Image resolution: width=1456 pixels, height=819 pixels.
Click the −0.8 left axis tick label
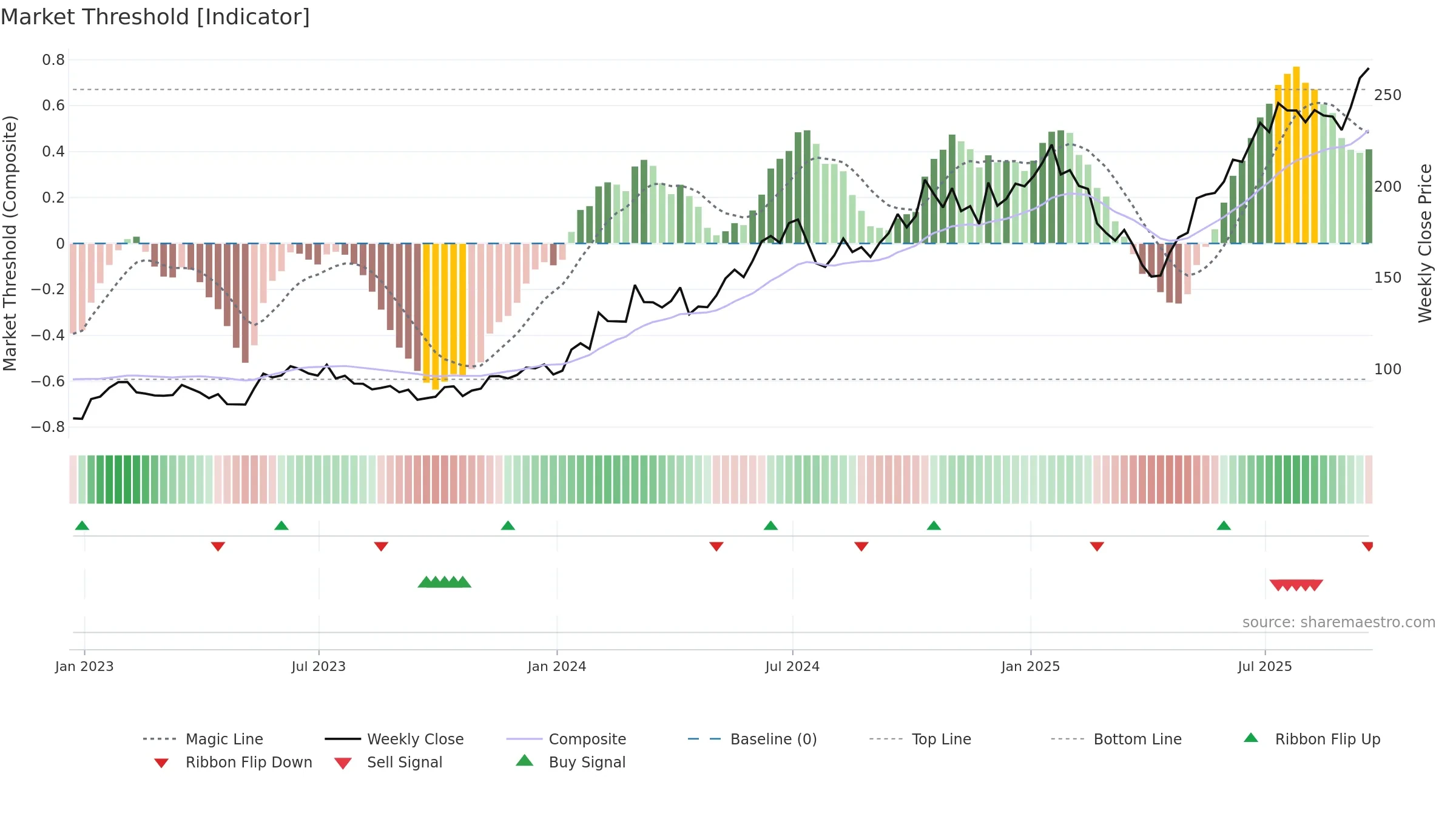coord(48,427)
